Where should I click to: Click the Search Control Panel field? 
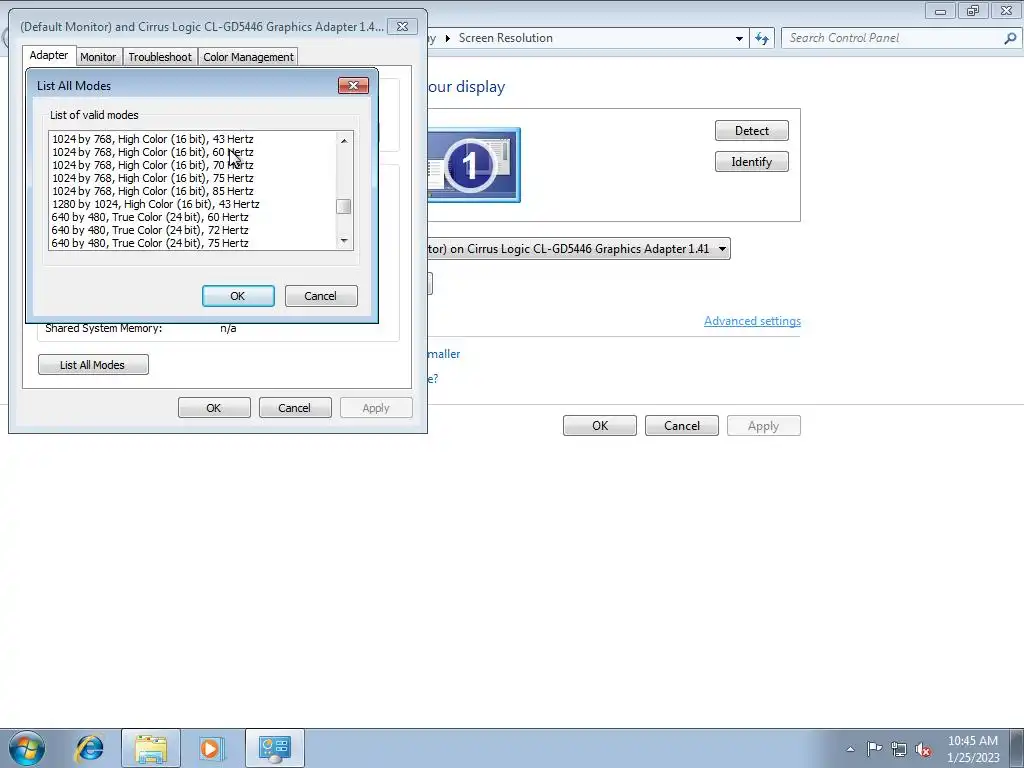point(895,38)
